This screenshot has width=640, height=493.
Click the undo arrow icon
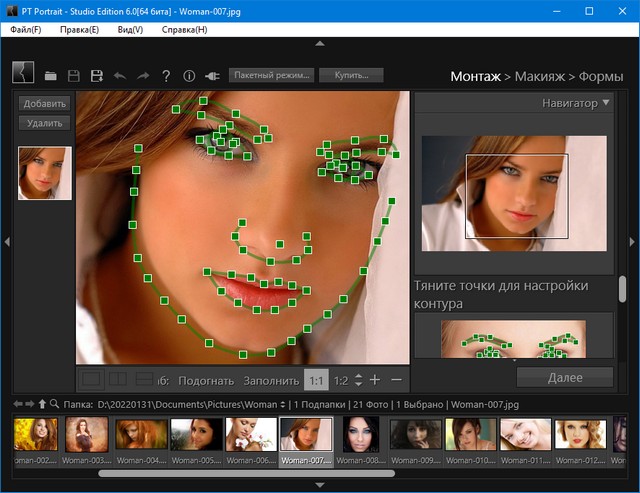(120, 76)
